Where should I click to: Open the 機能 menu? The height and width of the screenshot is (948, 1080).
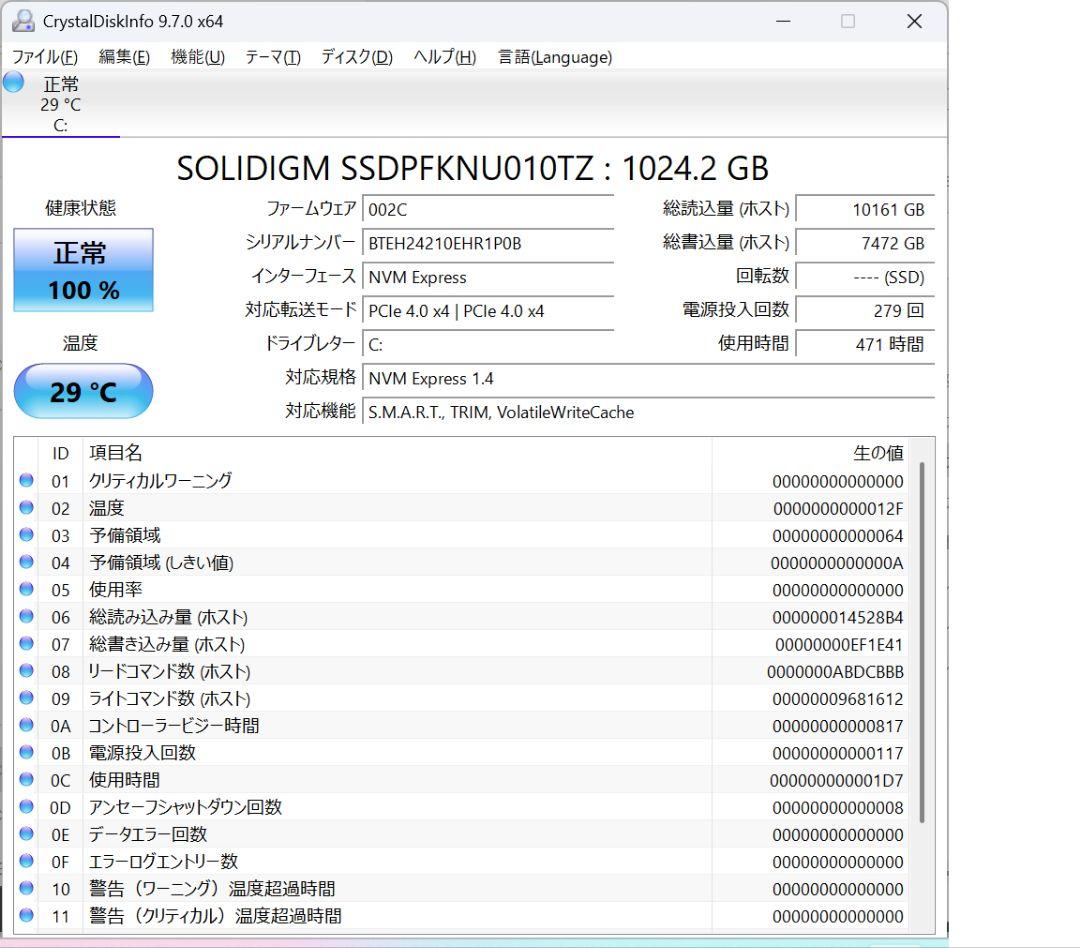click(196, 57)
